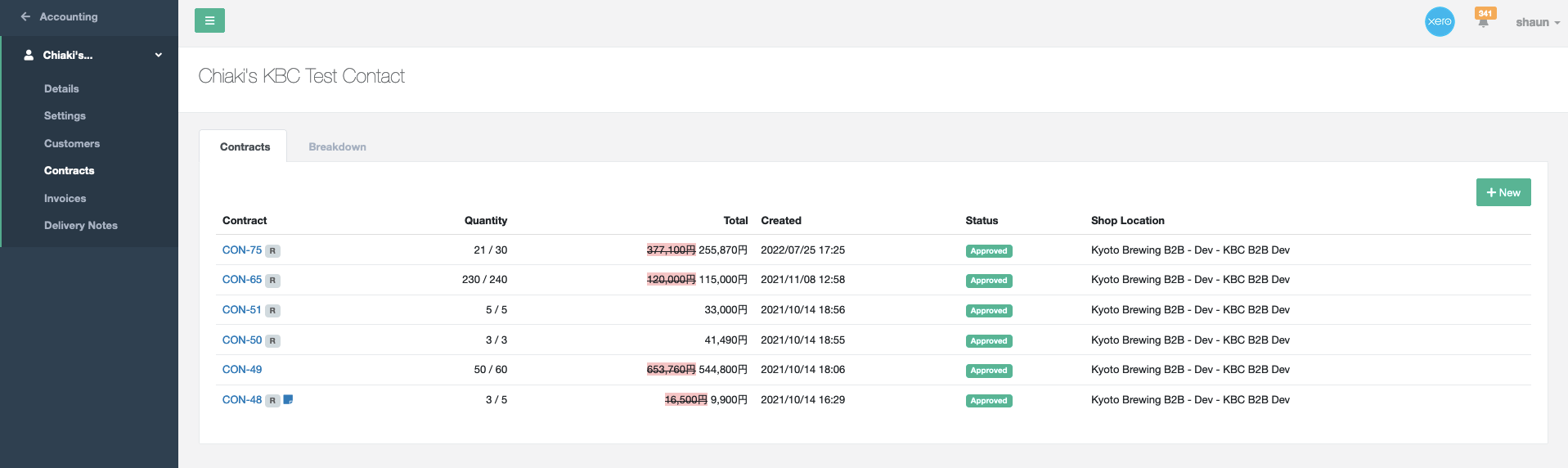1568x468 pixels.
Task: Click the struck-through 377,100円 amount
Action: [x=671, y=250]
